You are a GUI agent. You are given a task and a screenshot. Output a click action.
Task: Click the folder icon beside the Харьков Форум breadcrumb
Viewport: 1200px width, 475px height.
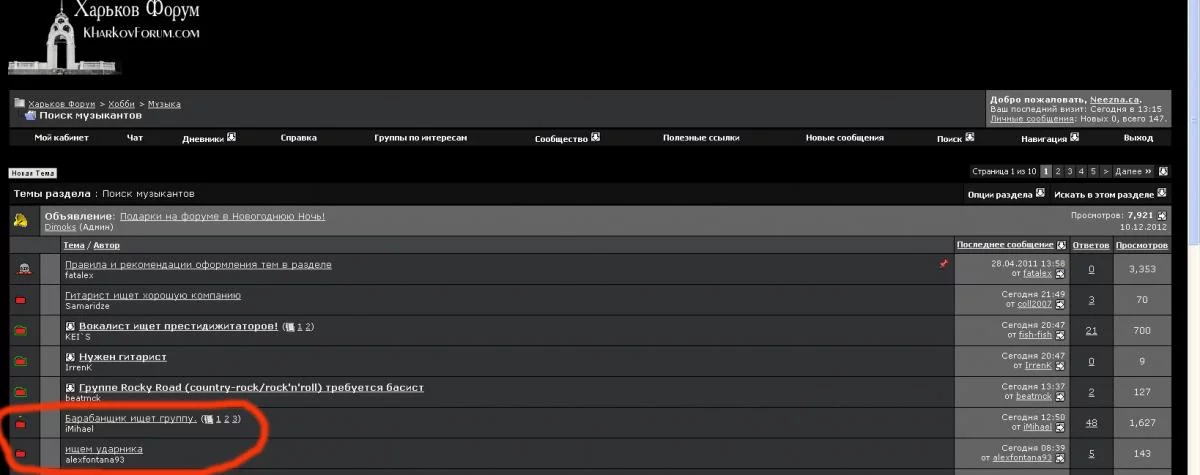pos(19,104)
